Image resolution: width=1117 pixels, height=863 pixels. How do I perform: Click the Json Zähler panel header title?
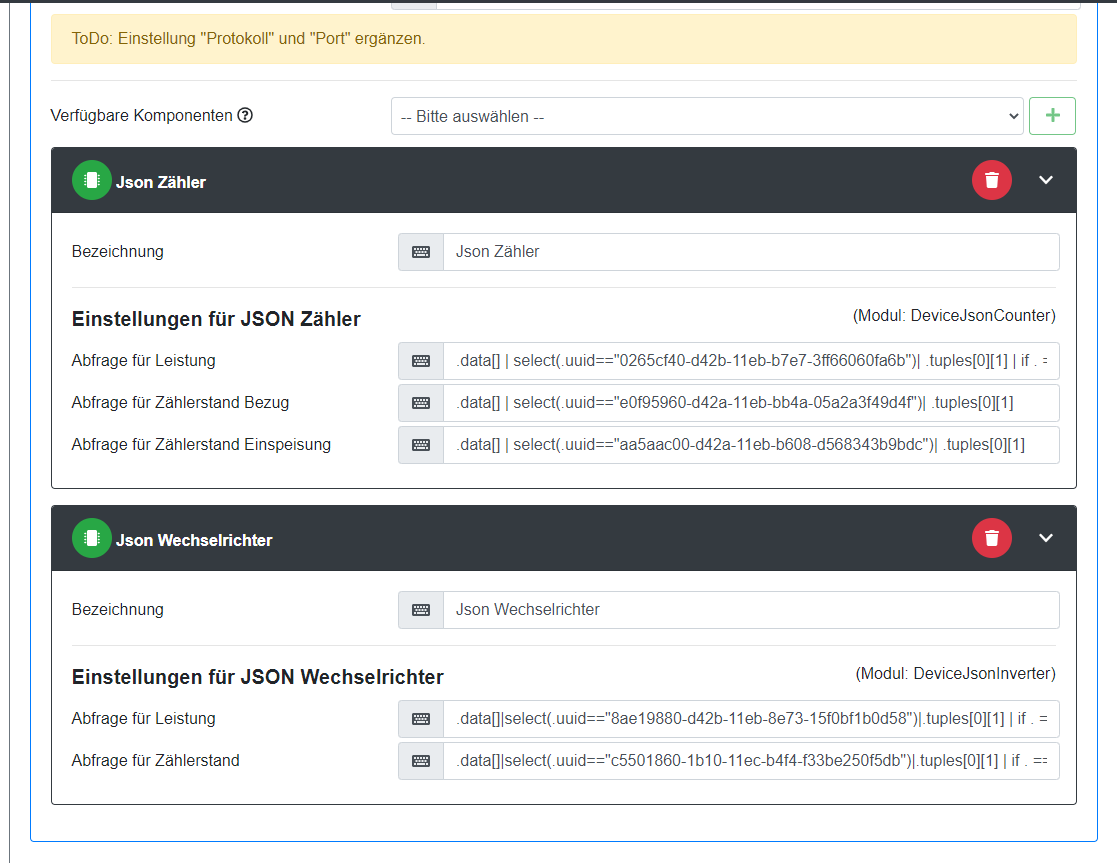coord(161,182)
